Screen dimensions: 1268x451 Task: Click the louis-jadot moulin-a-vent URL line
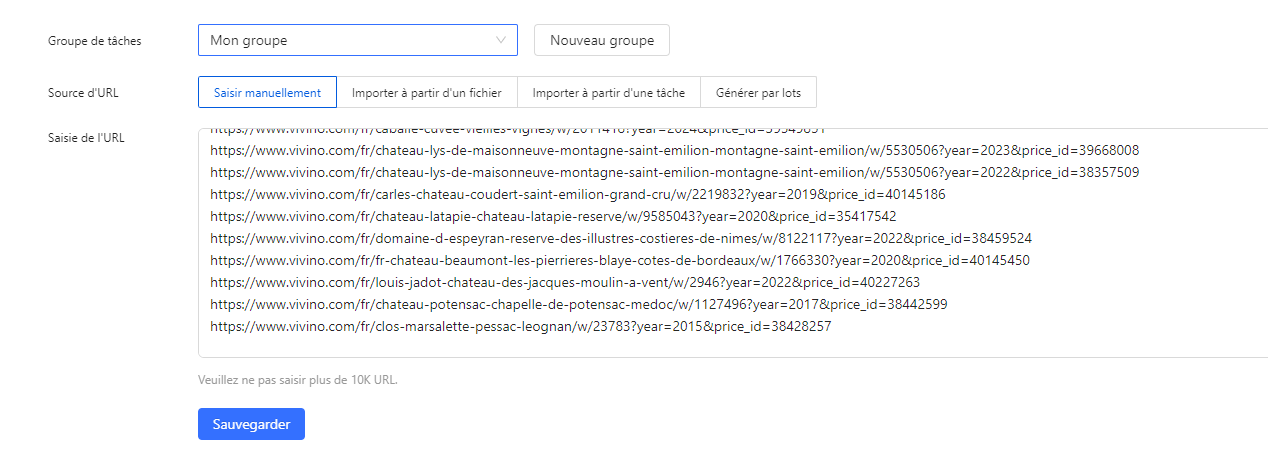[x=564, y=282]
